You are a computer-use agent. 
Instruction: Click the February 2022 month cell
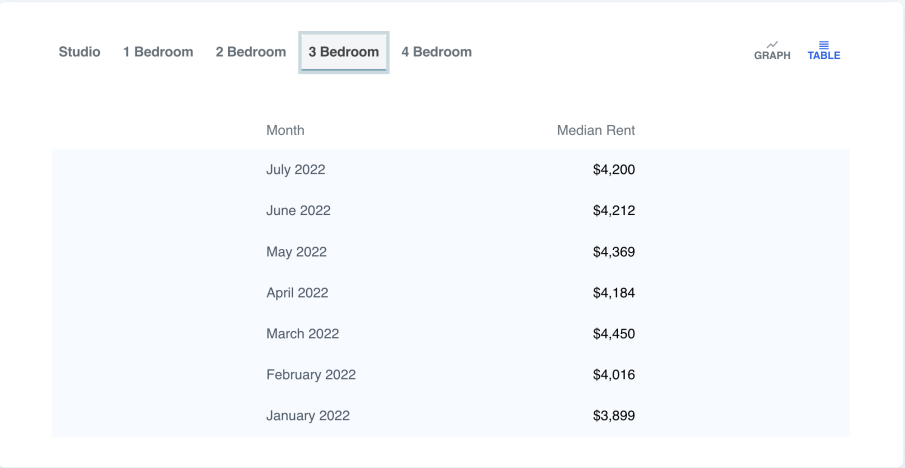[x=311, y=375]
